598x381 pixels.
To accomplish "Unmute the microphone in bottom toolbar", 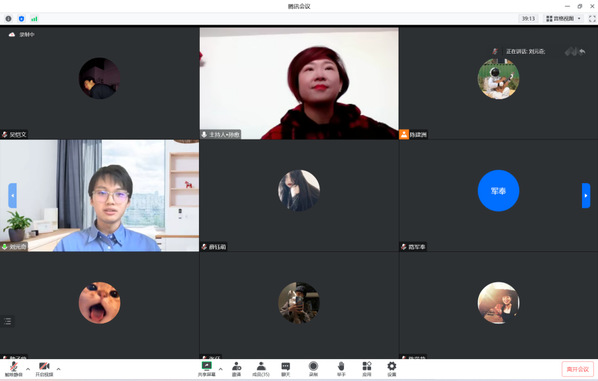I will point(14,369).
